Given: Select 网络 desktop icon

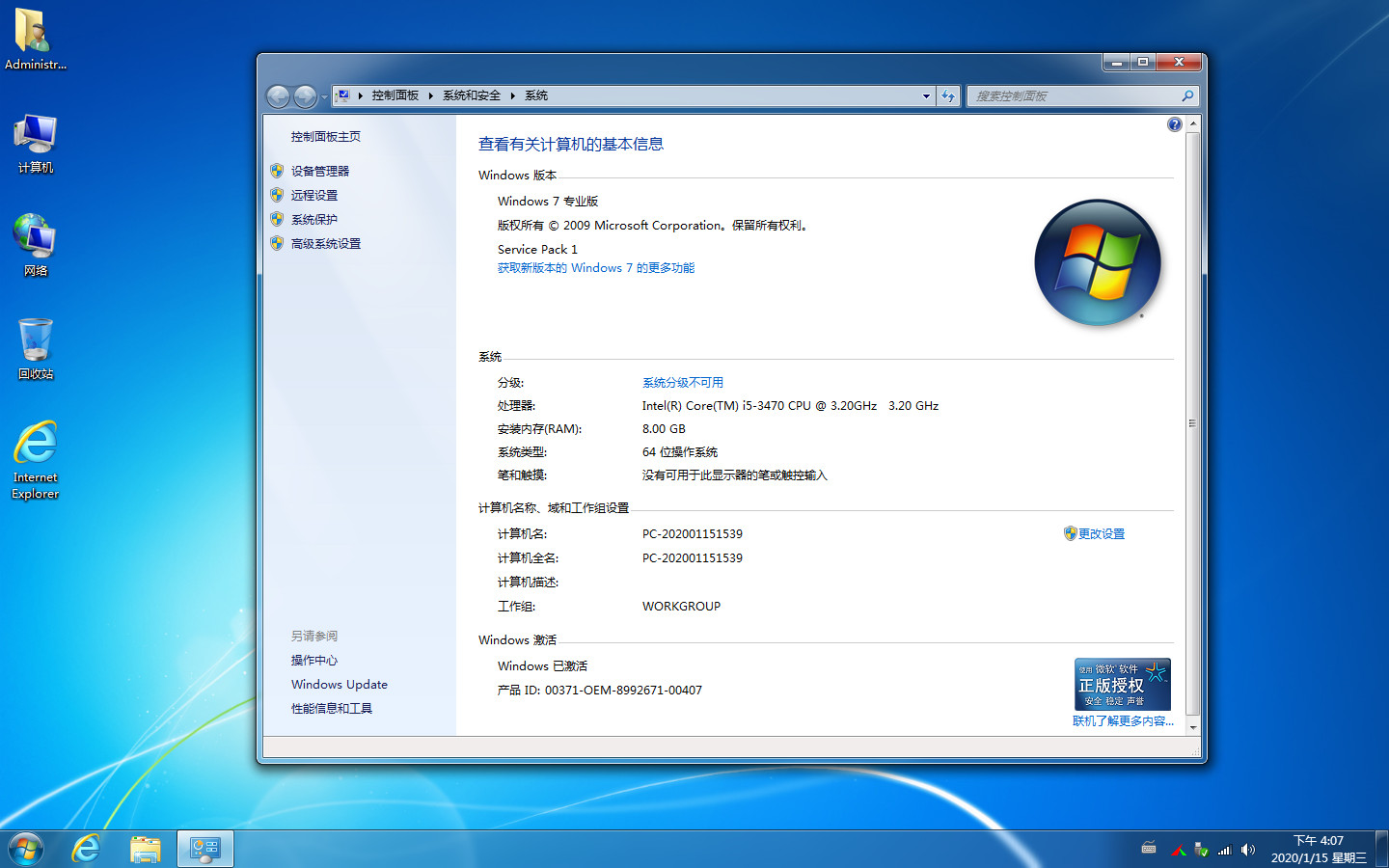Looking at the screenshot, I should pyautogui.click(x=36, y=245).
